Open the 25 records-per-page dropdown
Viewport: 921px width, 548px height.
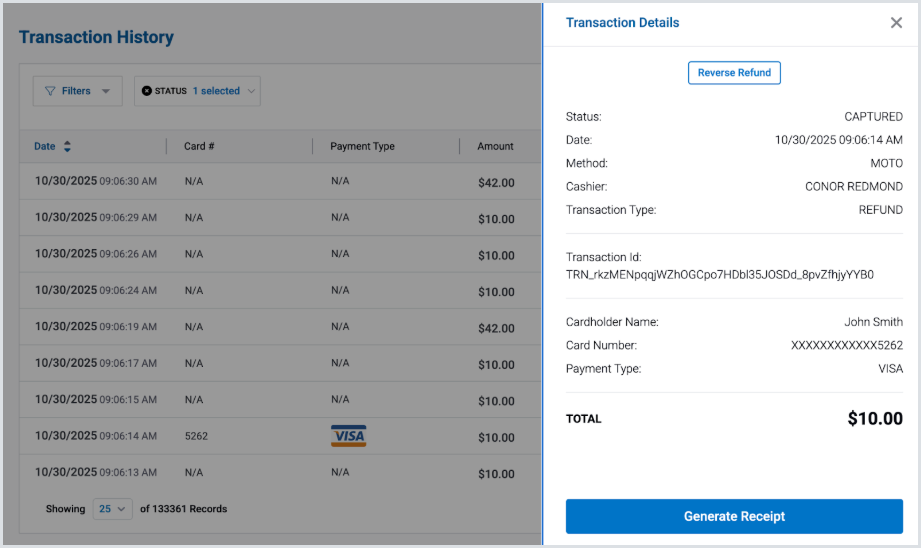pos(112,509)
